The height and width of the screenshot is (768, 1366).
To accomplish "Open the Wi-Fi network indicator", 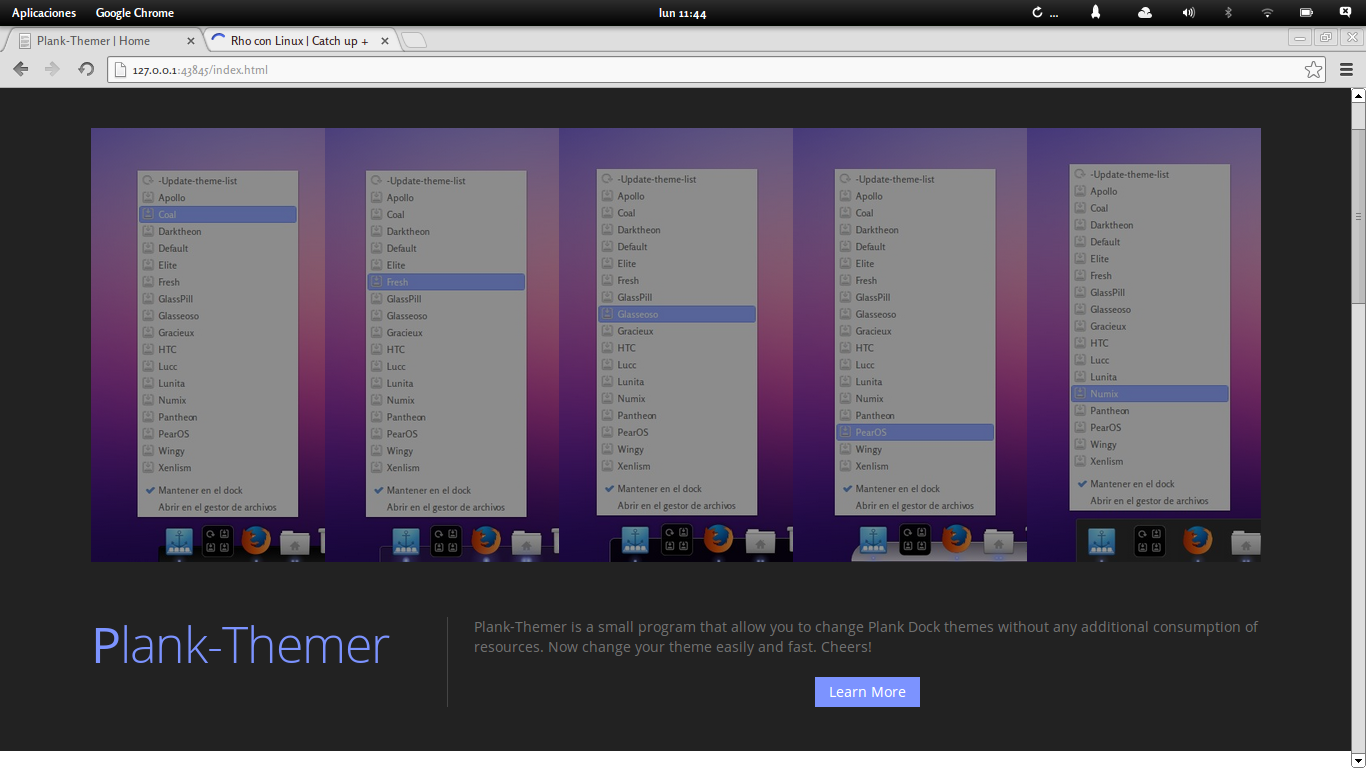I will pos(1267,13).
